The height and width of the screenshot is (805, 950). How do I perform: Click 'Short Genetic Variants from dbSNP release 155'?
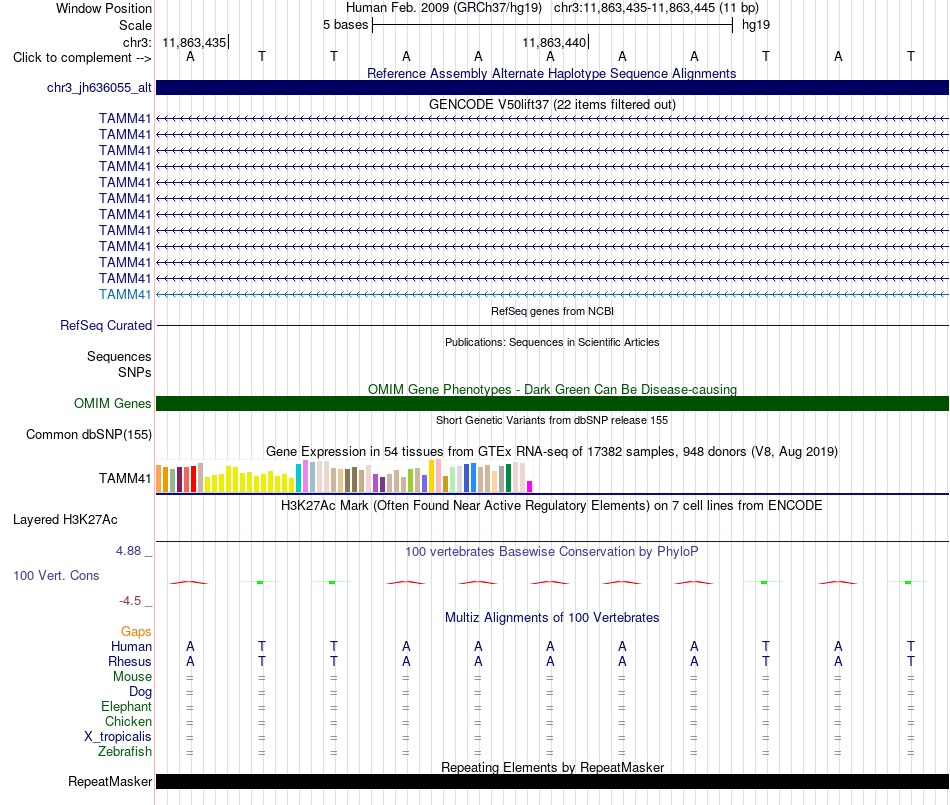[552, 420]
